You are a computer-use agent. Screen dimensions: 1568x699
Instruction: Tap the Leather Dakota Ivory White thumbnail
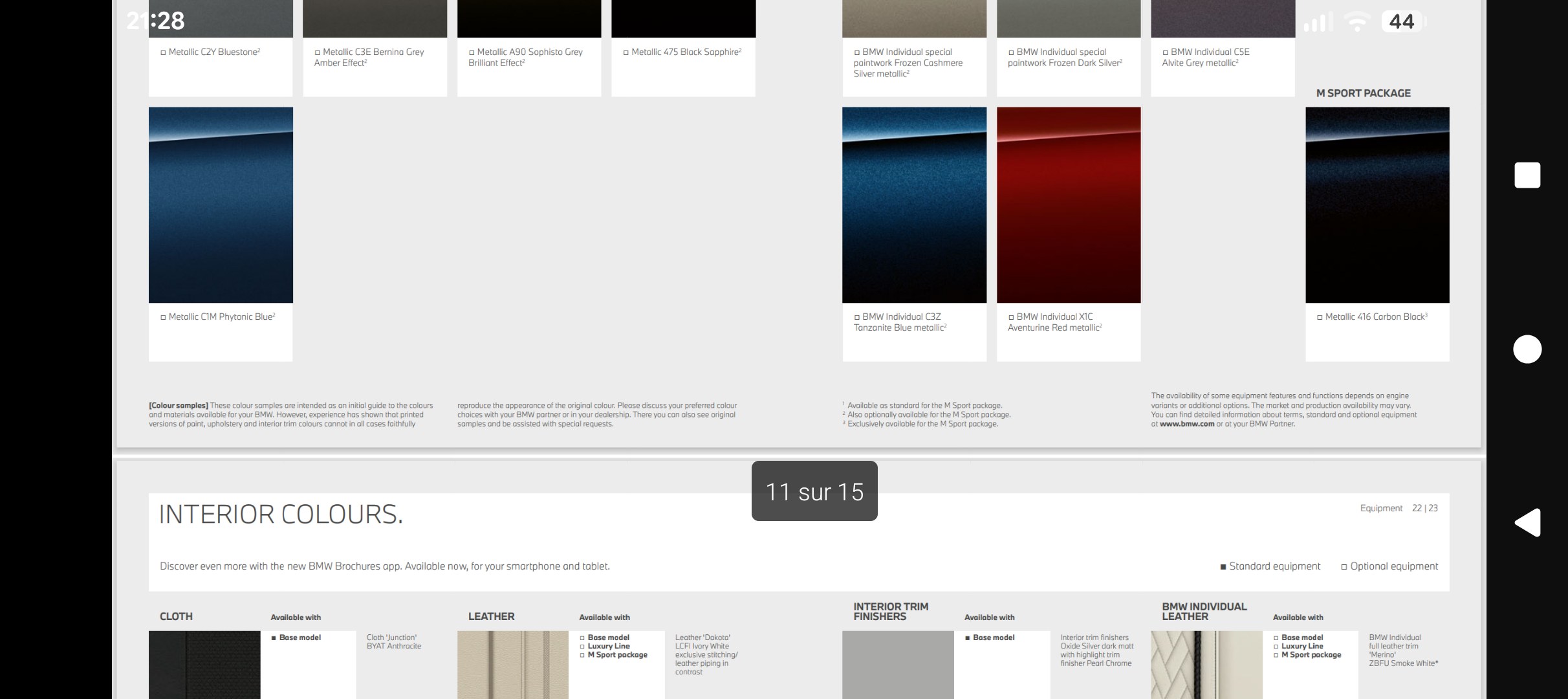pos(512,665)
